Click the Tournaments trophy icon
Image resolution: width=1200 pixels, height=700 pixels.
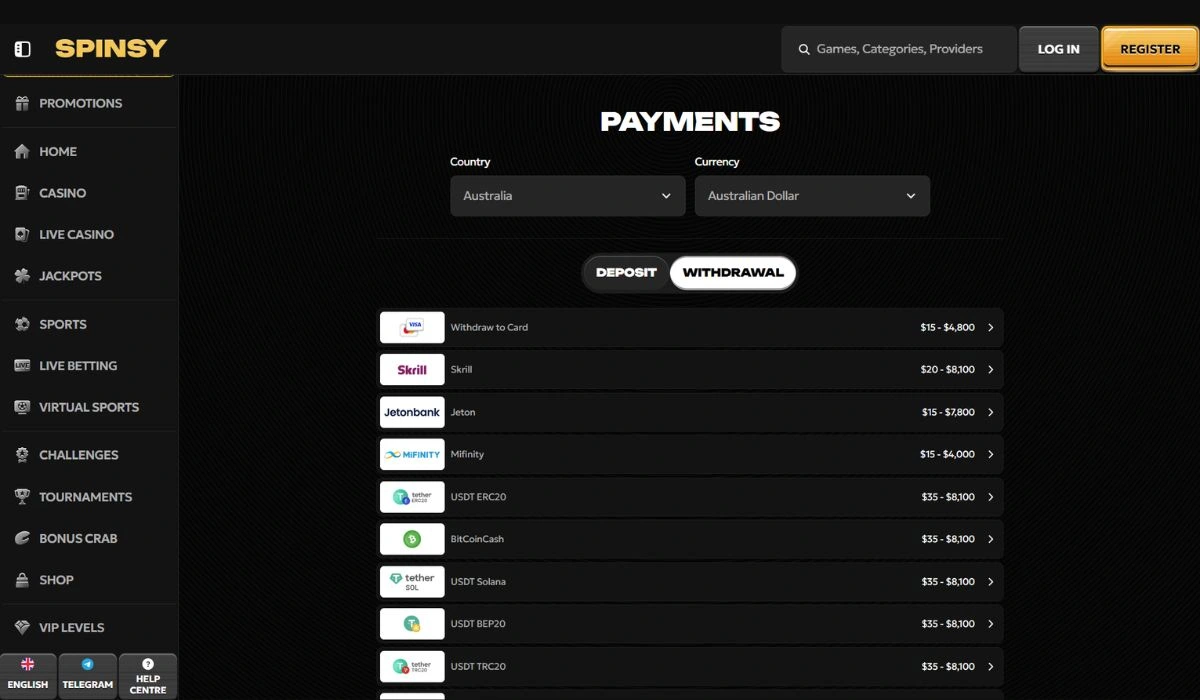22,497
